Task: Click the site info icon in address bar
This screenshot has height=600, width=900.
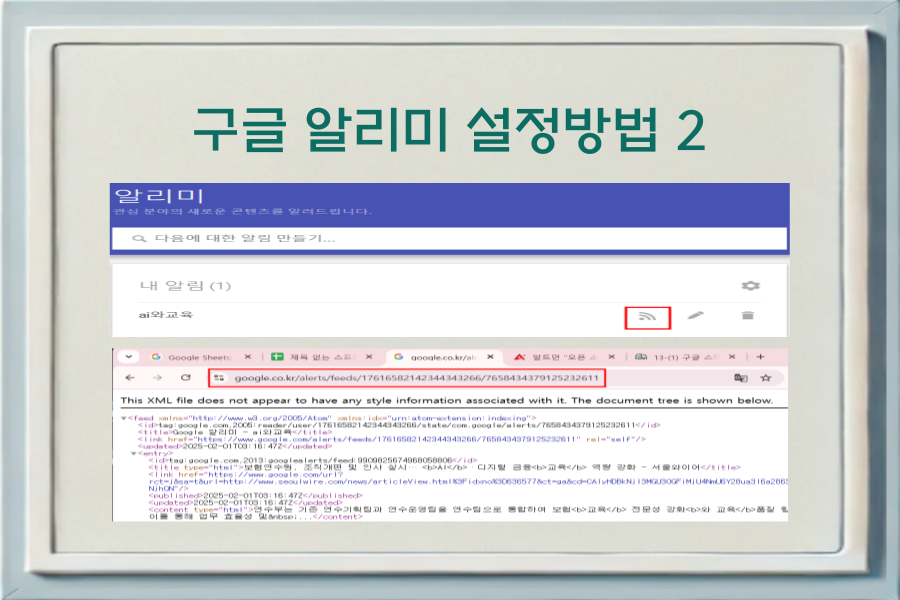Action: click(x=219, y=378)
